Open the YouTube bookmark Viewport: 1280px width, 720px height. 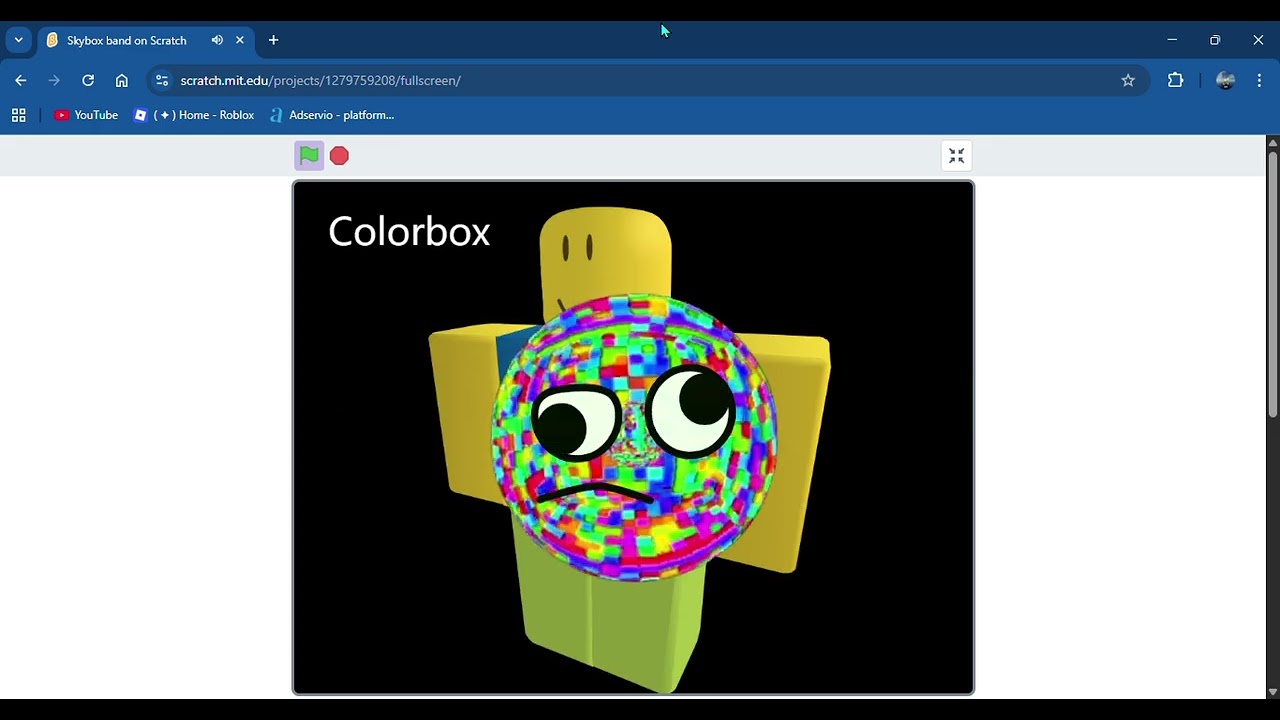(86, 115)
